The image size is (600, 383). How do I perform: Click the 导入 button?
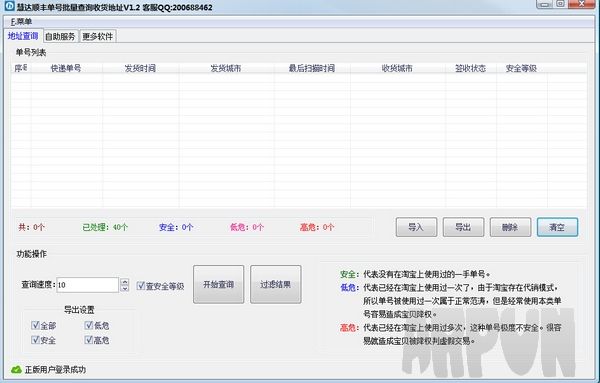tap(416, 227)
